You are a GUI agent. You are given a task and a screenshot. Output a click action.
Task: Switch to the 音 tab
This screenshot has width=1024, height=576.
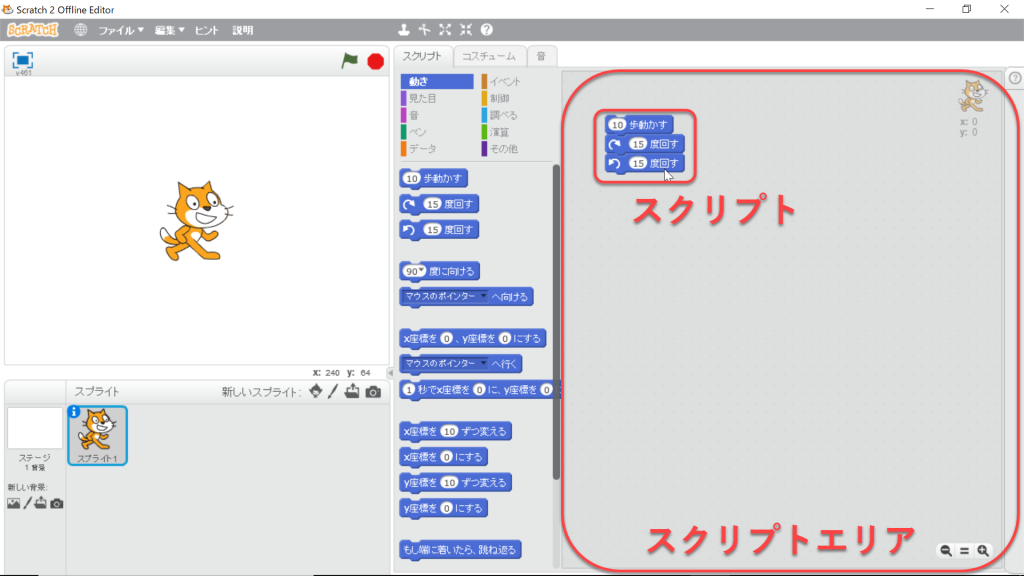point(541,56)
